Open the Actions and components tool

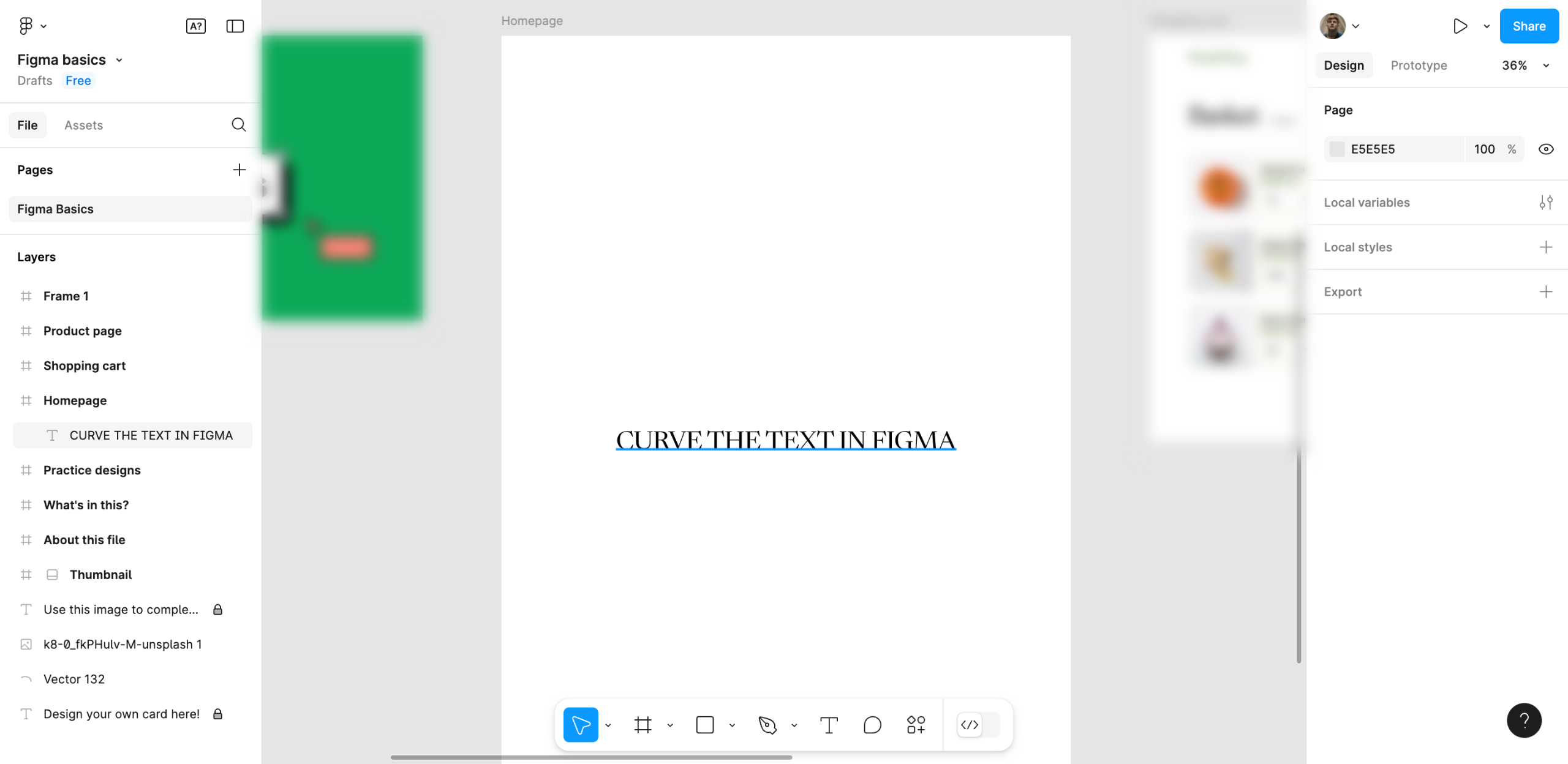click(x=916, y=725)
